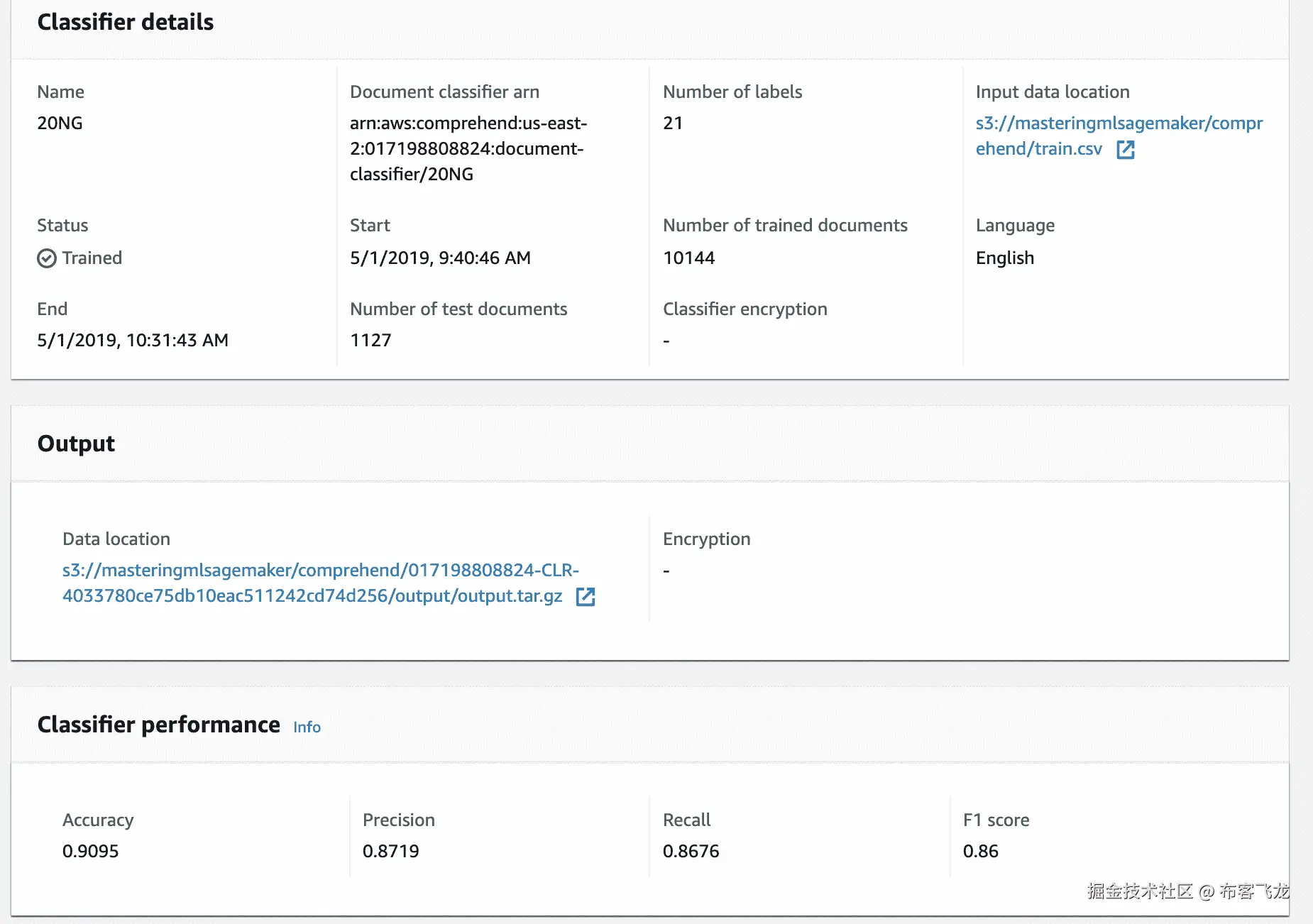Click the F1 score value 0.86
The width and height of the screenshot is (1313, 924).
pyautogui.click(x=980, y=851)
